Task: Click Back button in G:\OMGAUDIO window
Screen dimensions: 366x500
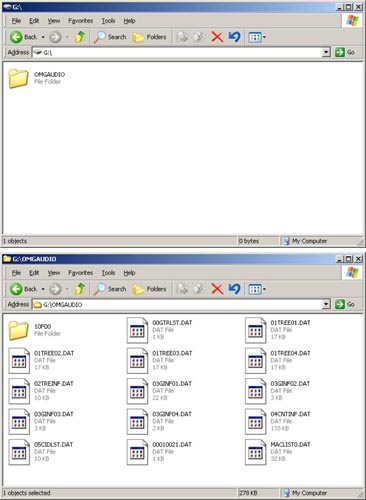Action: (x=23, y=289)
